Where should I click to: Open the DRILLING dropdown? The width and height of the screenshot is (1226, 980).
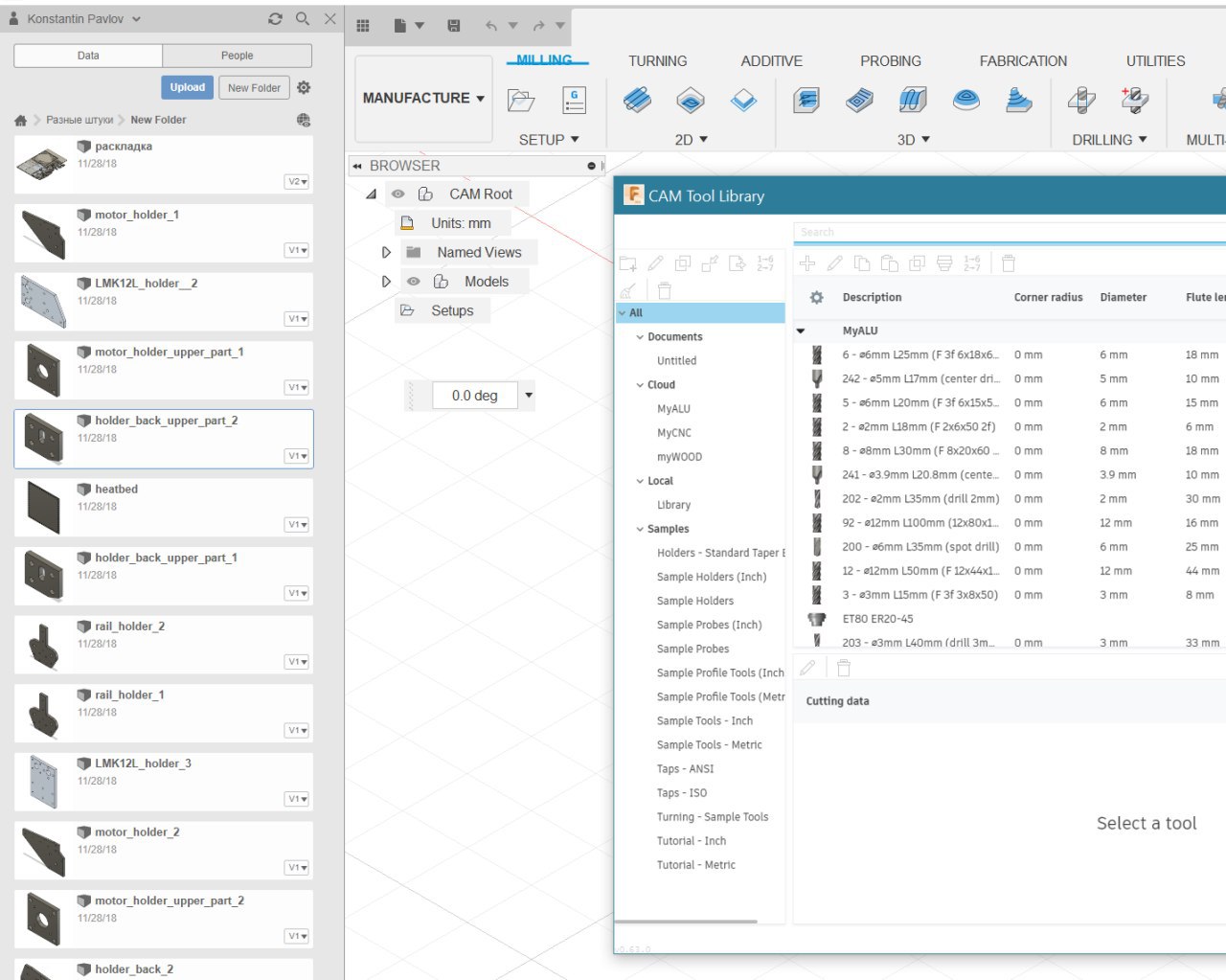point(1110,140)
